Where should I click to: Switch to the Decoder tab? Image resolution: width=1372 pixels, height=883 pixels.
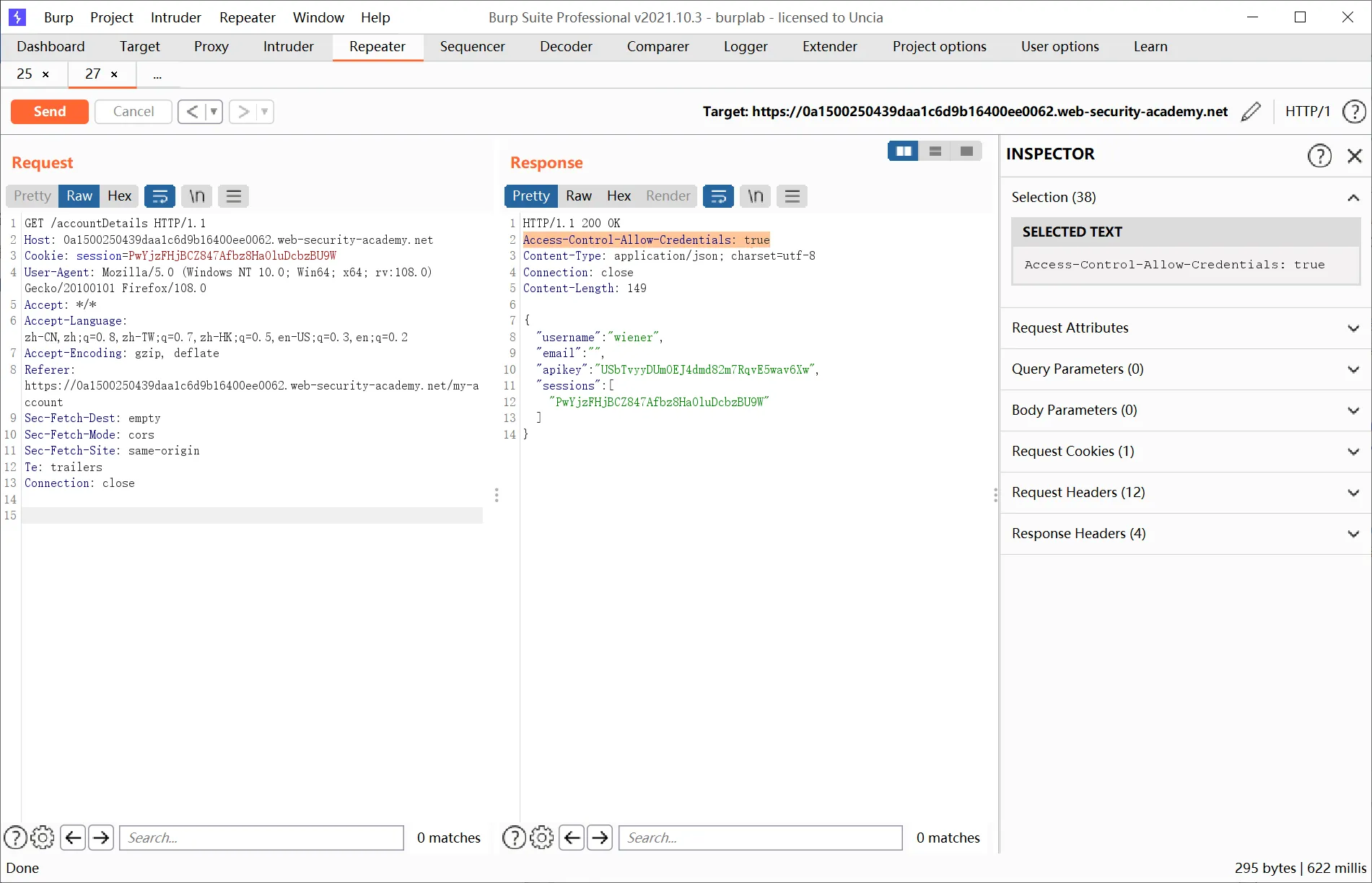[566, 46]
